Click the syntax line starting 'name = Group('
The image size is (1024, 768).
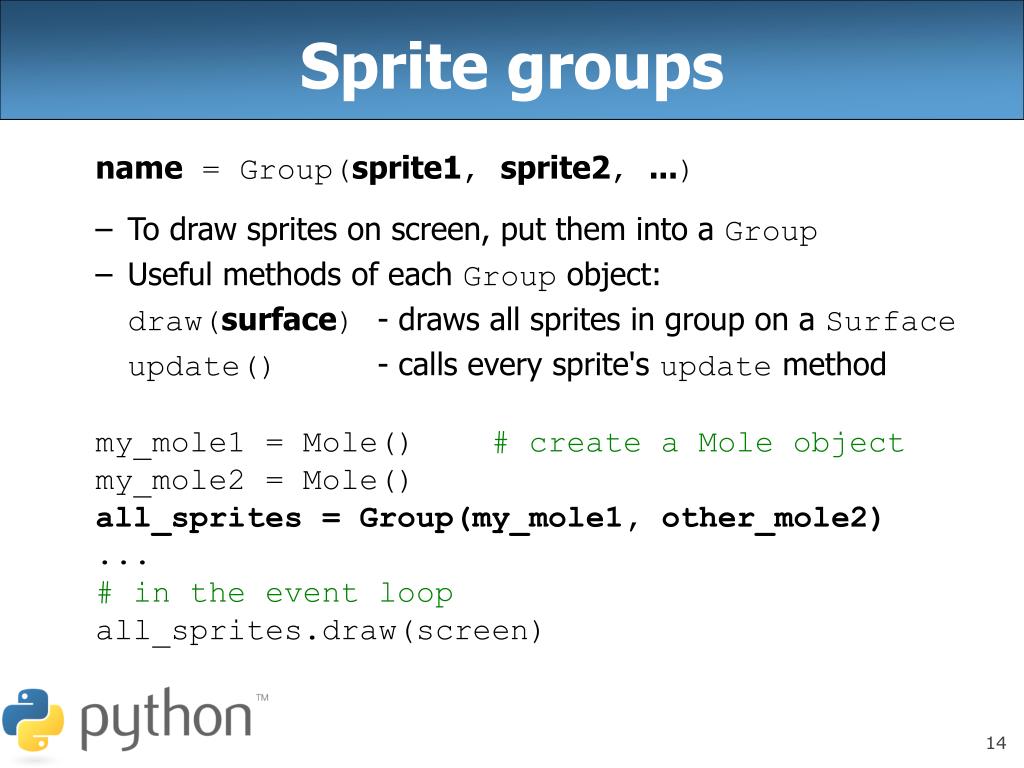[x=392, y=169]
